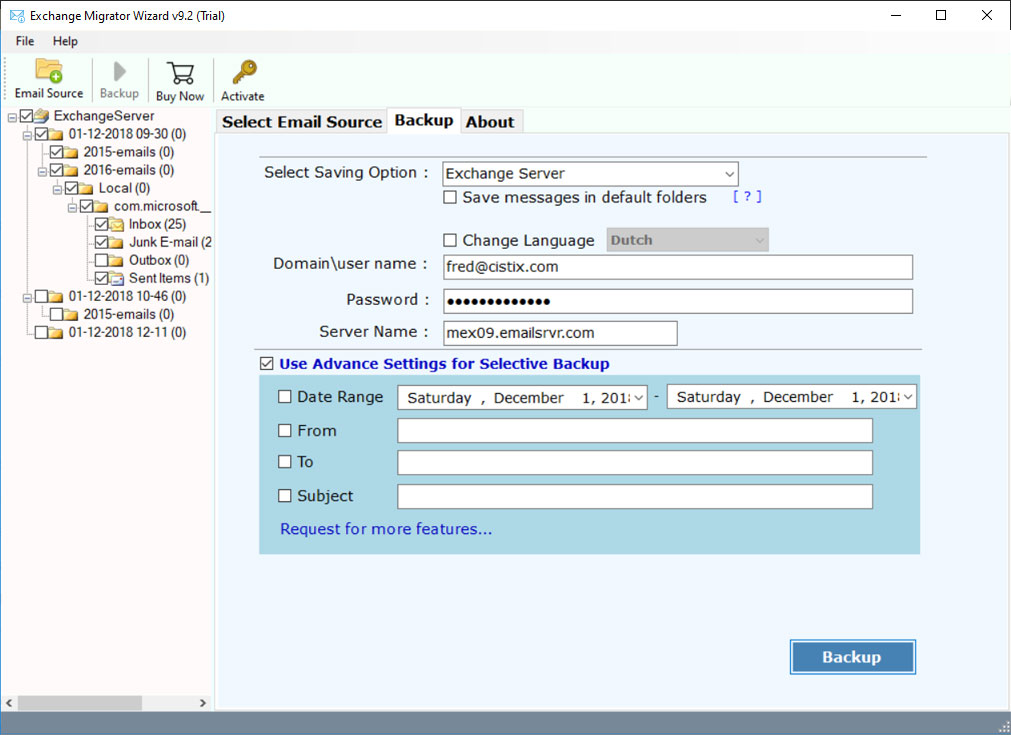Select the Sent Items folder icon
This screenshot has height=735, width=1011.
pyautogui.click(x=116, y=279)
